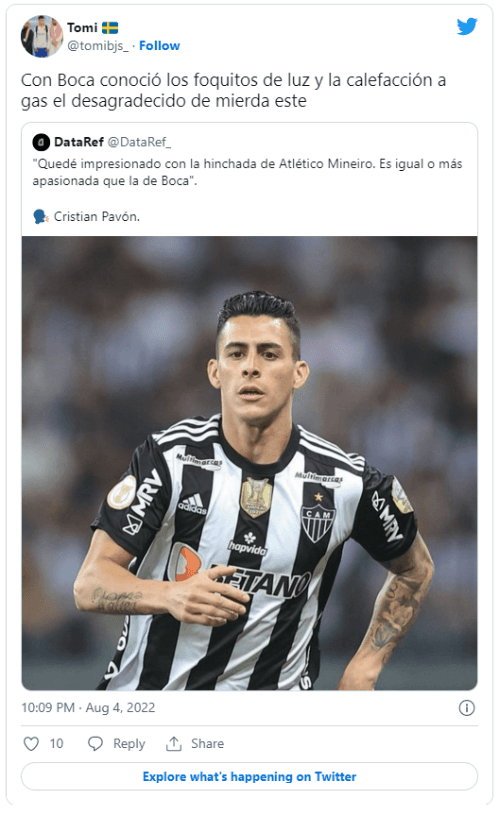The image size is (500, 816).
Task: Click the share upload arrow icon
Action: coord(174,744)
